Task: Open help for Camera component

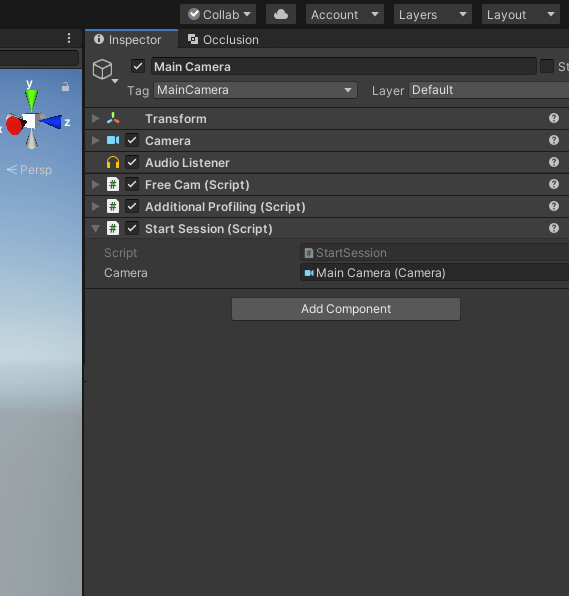Action: coord(554,140)
